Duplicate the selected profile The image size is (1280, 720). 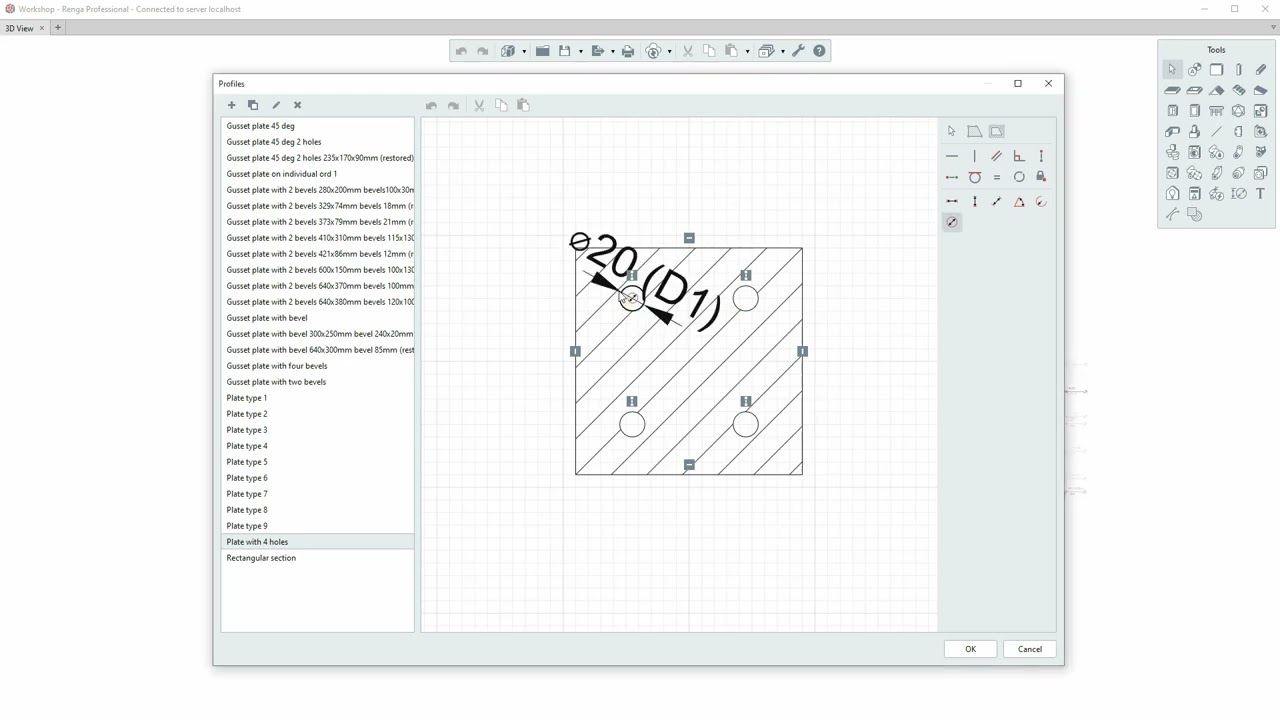pyautogui.click(x=253, y=105)
